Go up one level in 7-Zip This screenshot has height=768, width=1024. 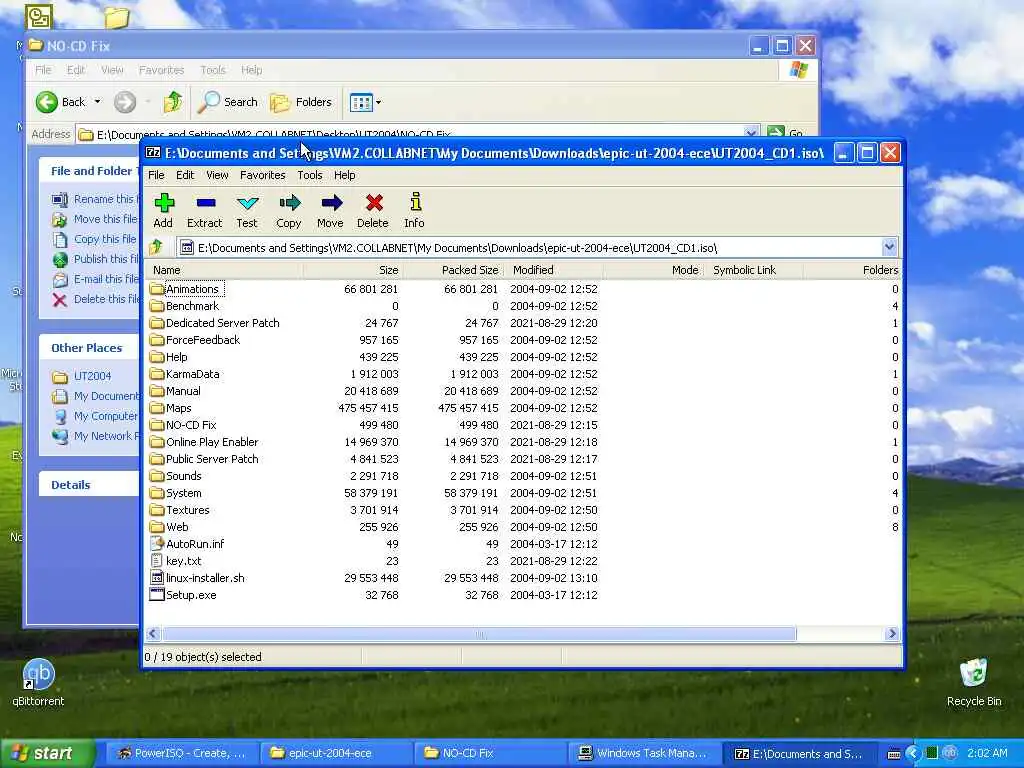(x=156, y=248)
